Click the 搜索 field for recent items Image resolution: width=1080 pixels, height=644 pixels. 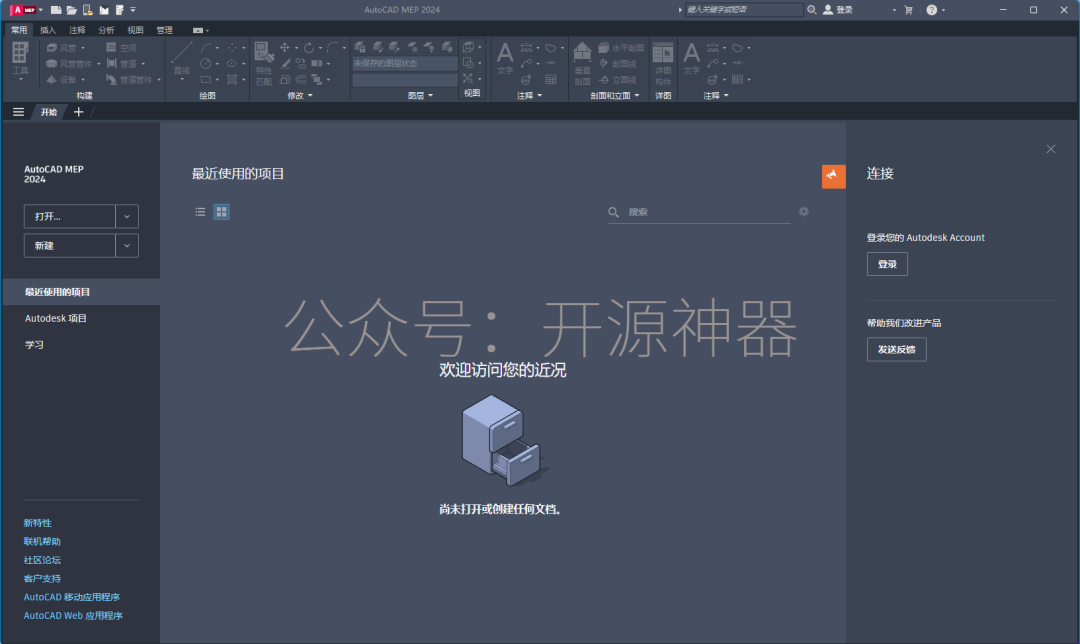699,212
